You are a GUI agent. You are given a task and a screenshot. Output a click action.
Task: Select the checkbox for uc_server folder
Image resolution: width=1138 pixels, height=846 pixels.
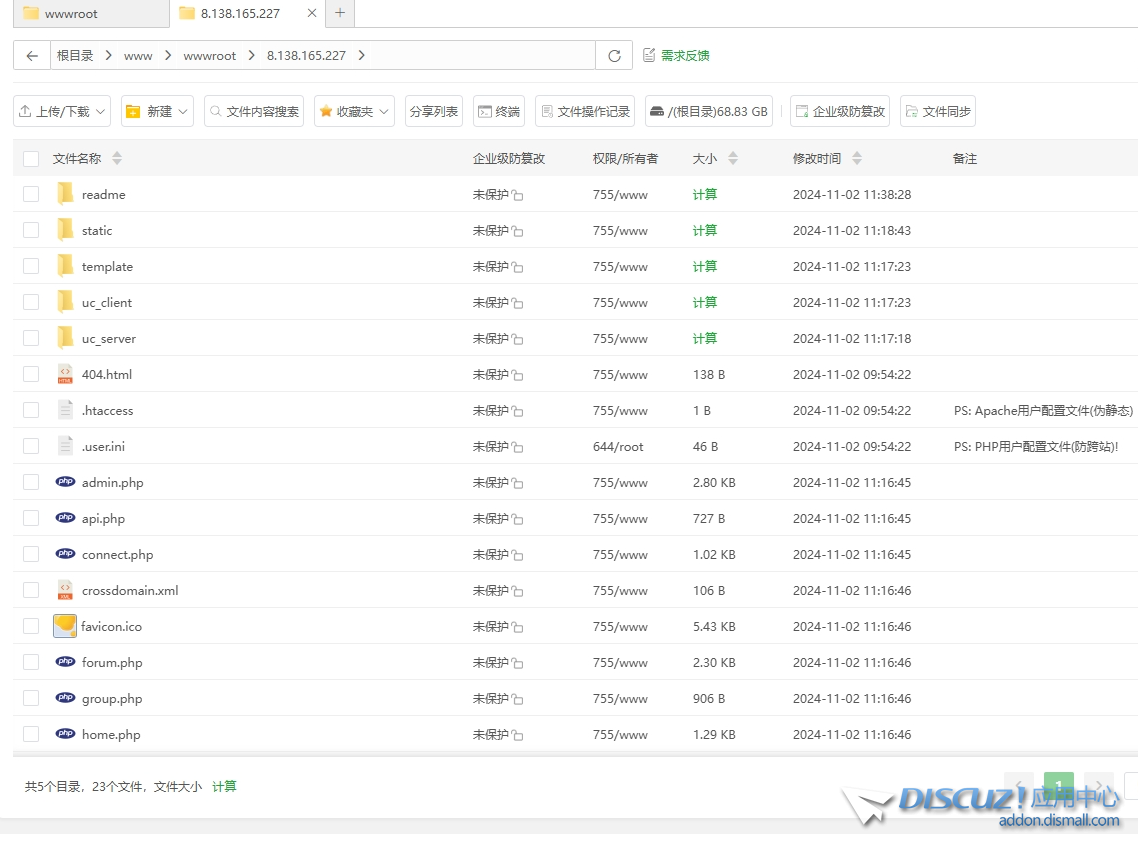pos(31,338)
